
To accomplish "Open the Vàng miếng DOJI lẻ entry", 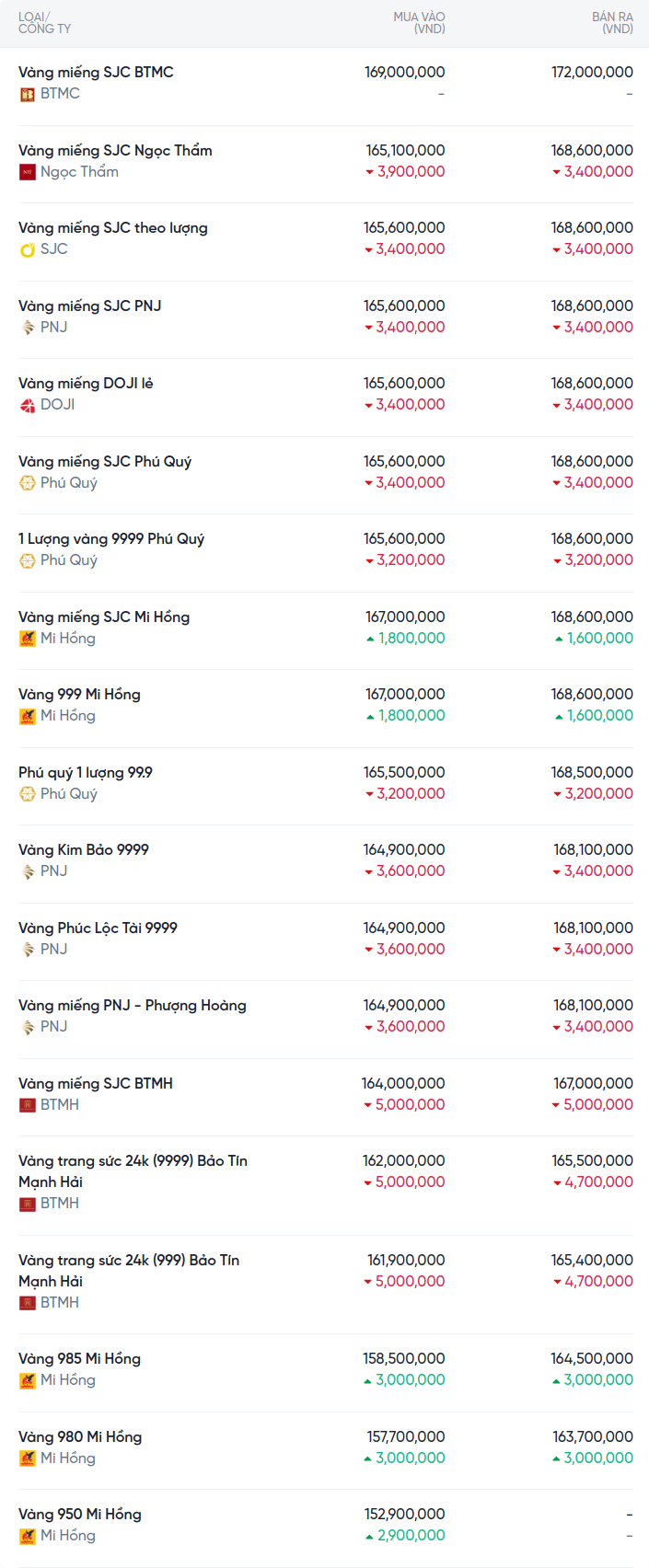I will click(86, 383).
